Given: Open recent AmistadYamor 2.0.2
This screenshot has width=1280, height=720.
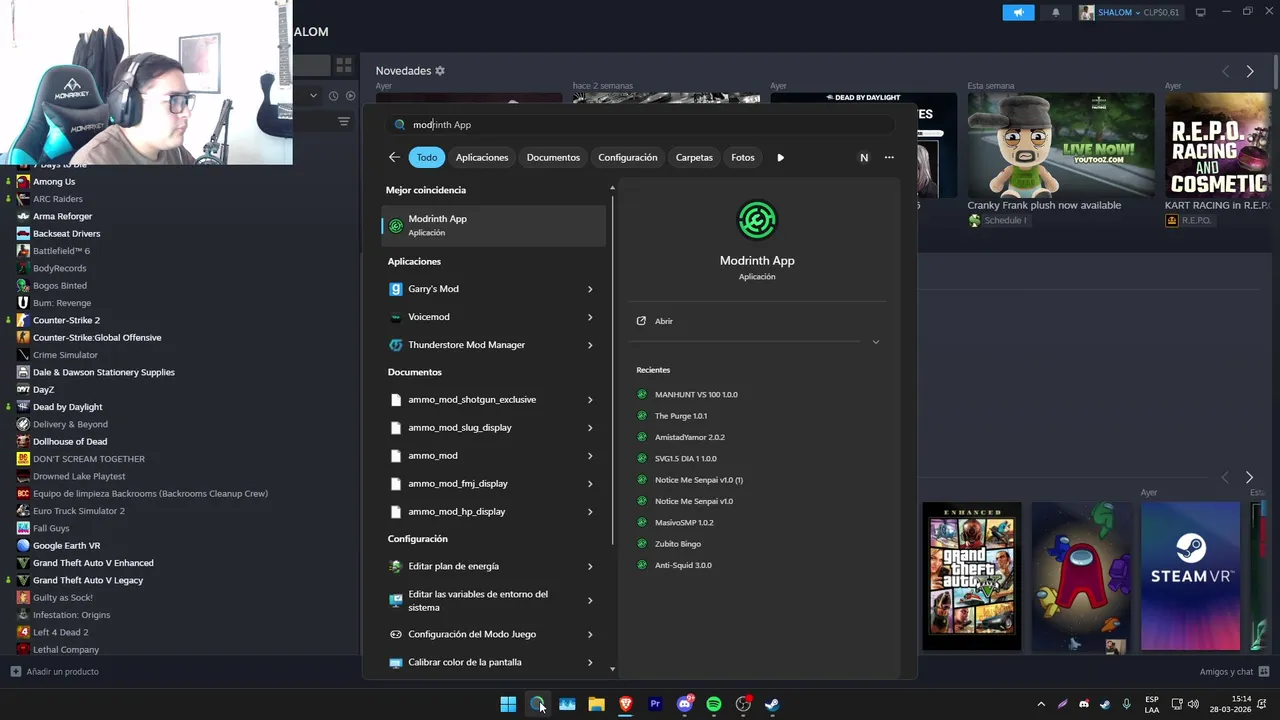Looking at the screenshot, I should 690,437.
